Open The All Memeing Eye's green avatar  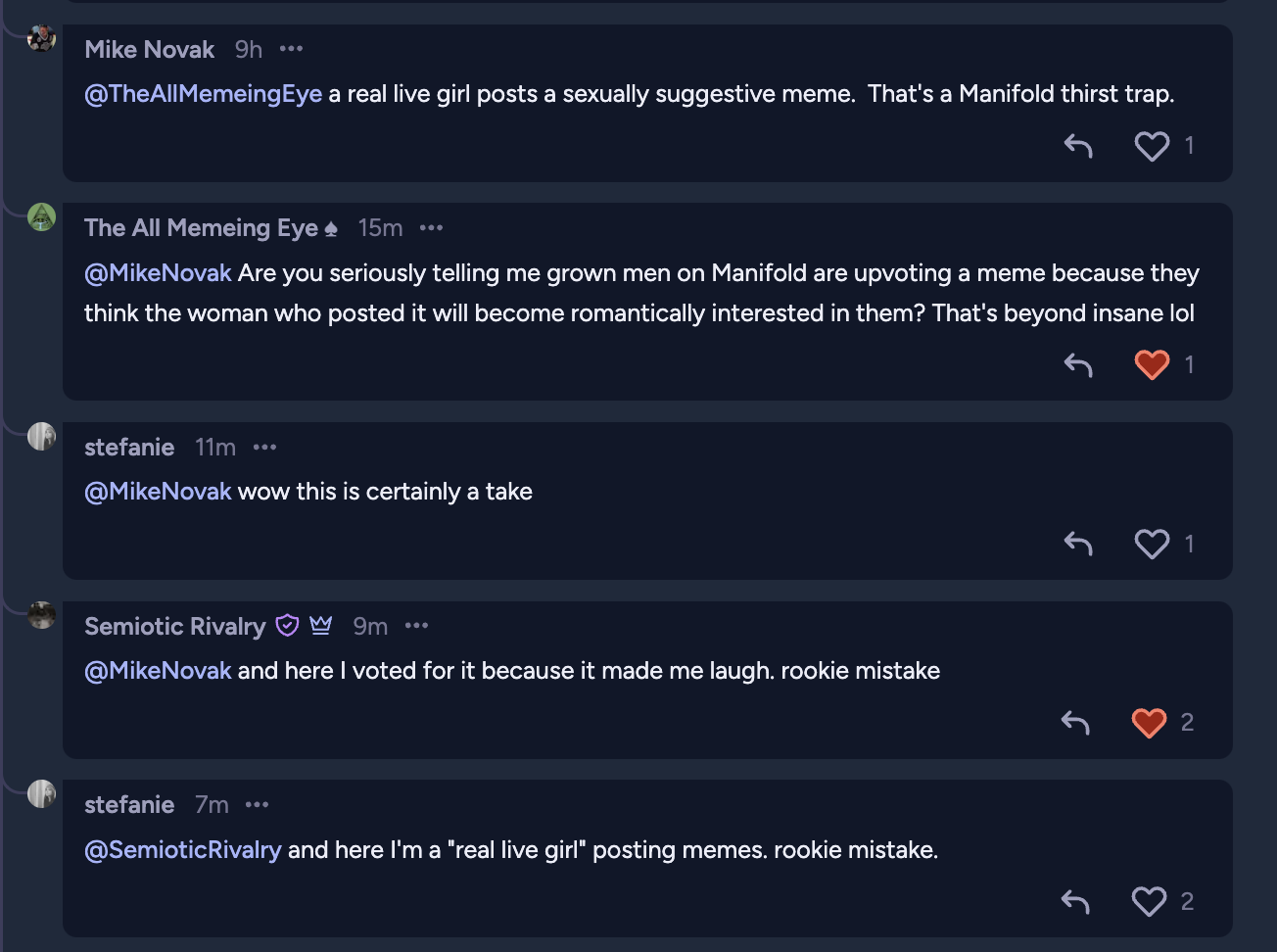(41, 216)
